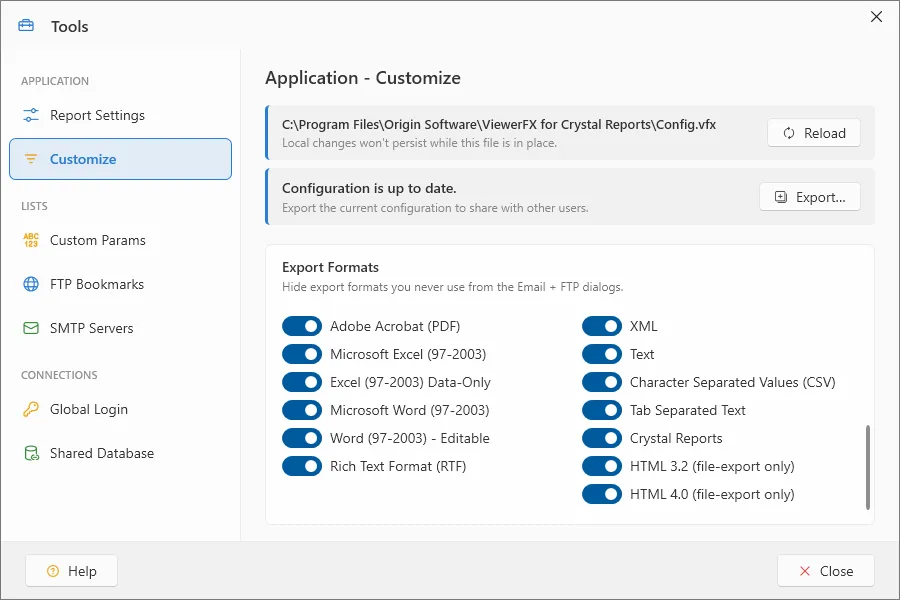Click the Application - Customize title

click(363, 78)
